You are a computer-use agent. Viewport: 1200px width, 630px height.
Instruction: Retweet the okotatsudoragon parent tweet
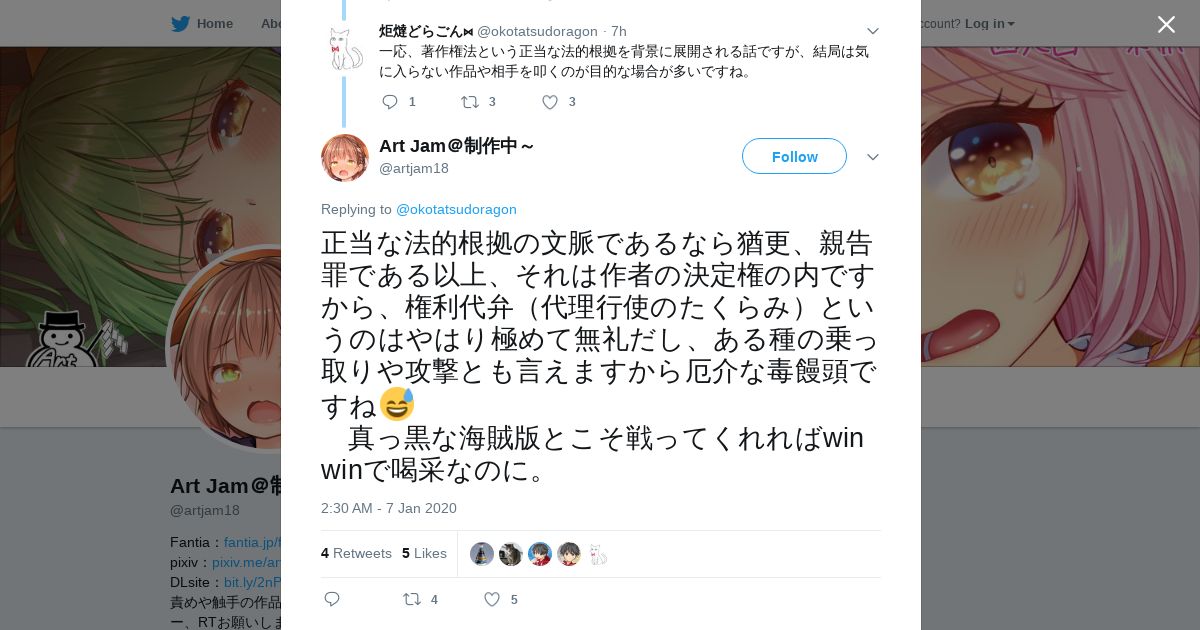470,101
